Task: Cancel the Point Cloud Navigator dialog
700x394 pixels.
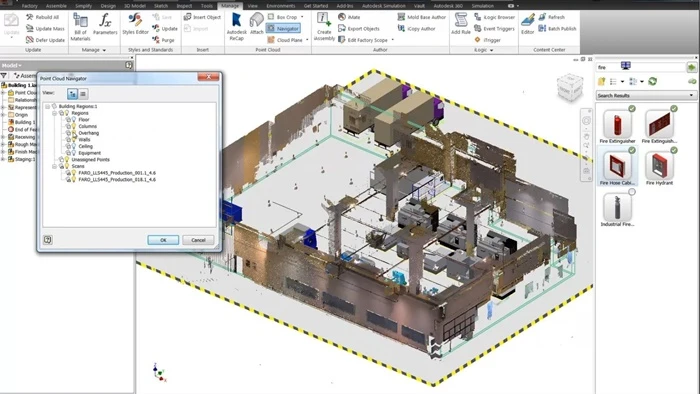Action: [x=198, y=240]
